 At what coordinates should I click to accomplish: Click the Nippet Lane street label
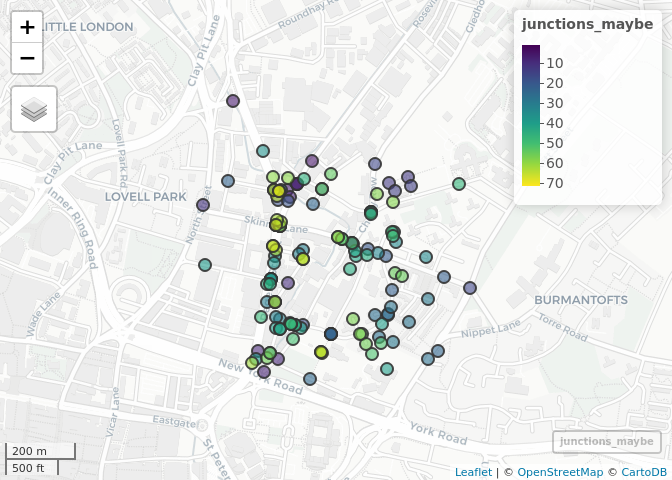(x=491, y=329)
